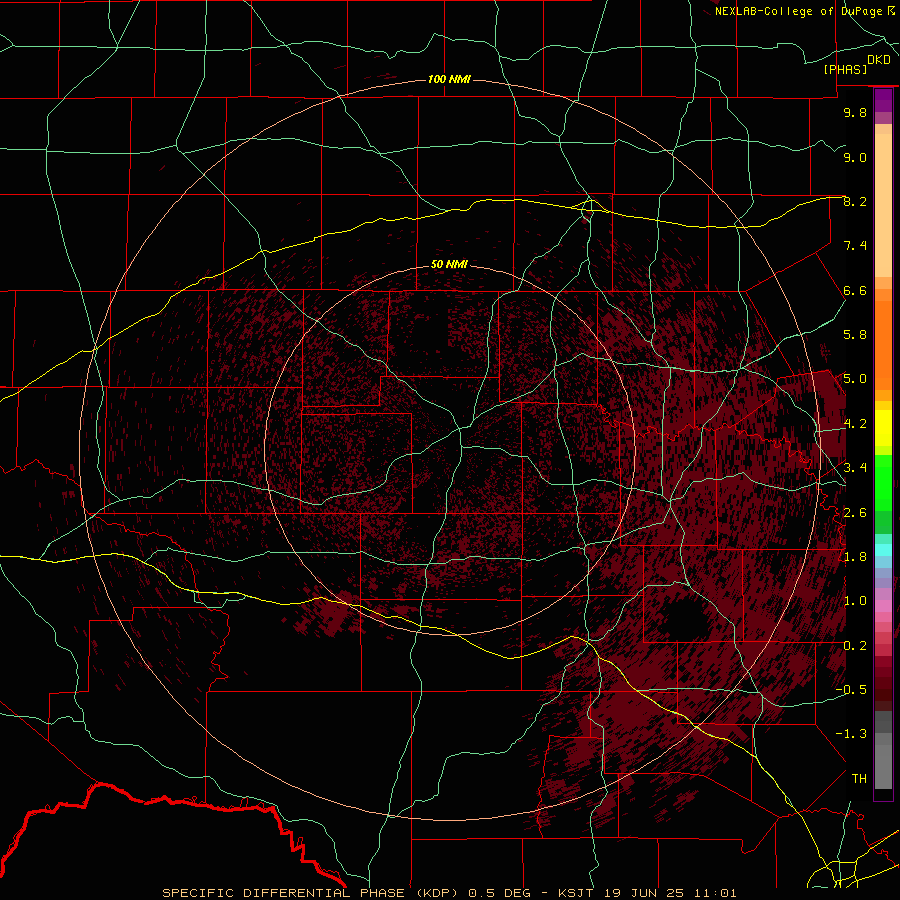Click the 9.8 value on the color scale
The width and height of the screenshot is (900, 900).
click(855, 112)
